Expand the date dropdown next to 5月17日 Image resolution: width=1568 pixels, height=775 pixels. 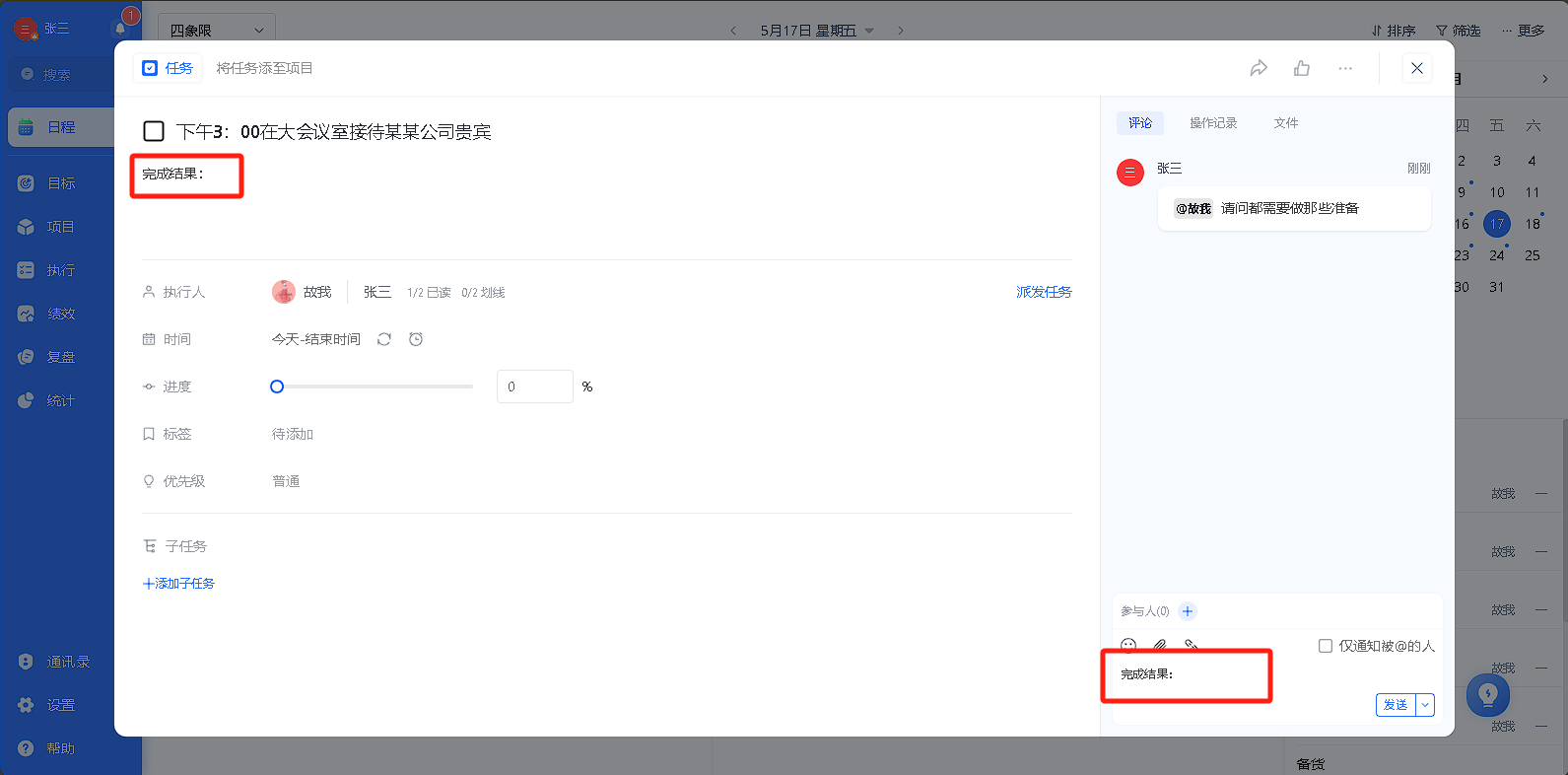[869, 31]
